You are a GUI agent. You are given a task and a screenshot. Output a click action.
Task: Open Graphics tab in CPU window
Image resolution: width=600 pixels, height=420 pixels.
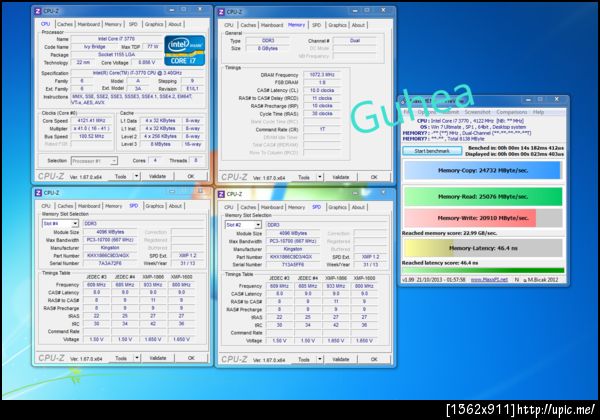(154, 24)
